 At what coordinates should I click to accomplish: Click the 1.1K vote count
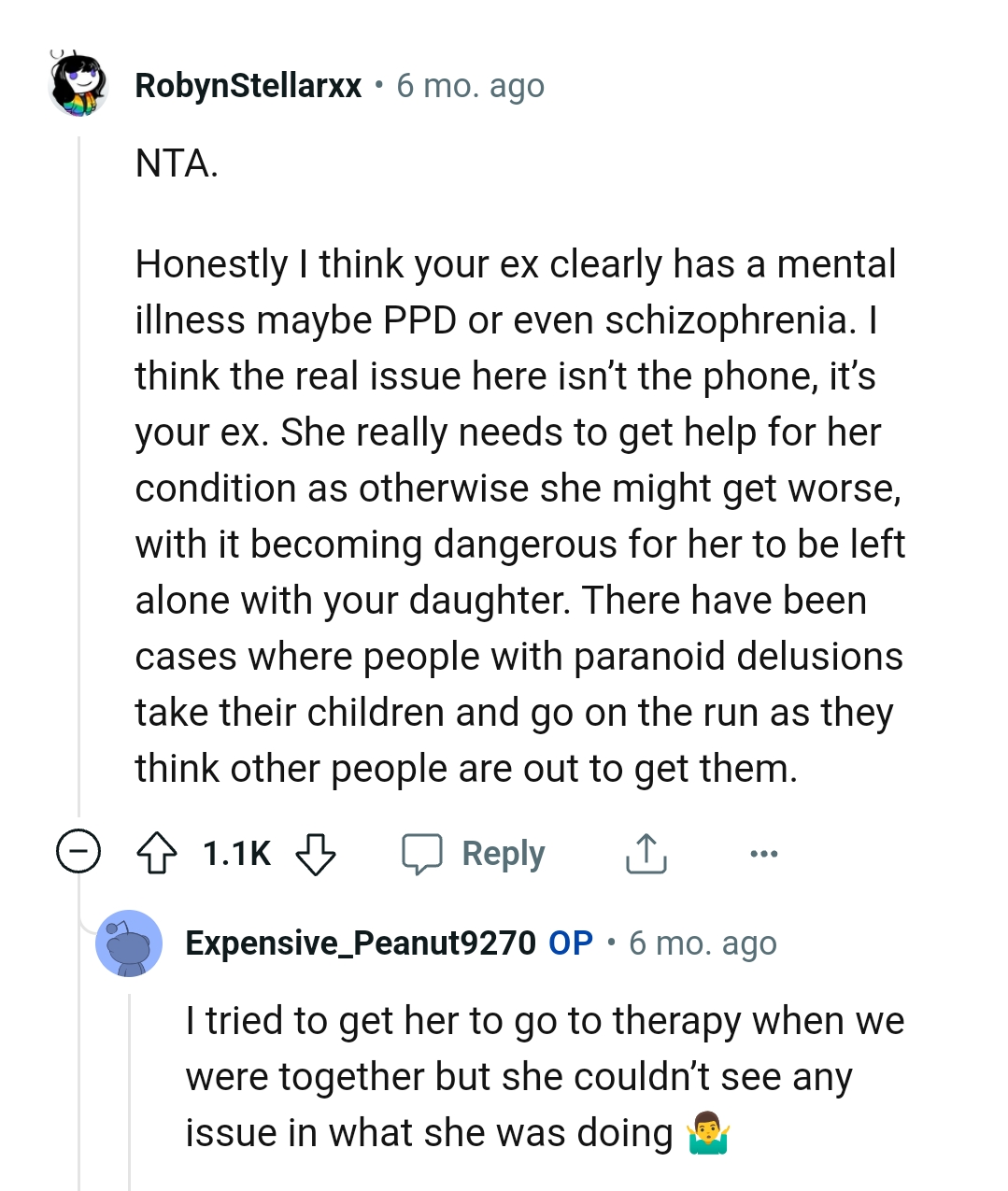(x=235, y=852)
